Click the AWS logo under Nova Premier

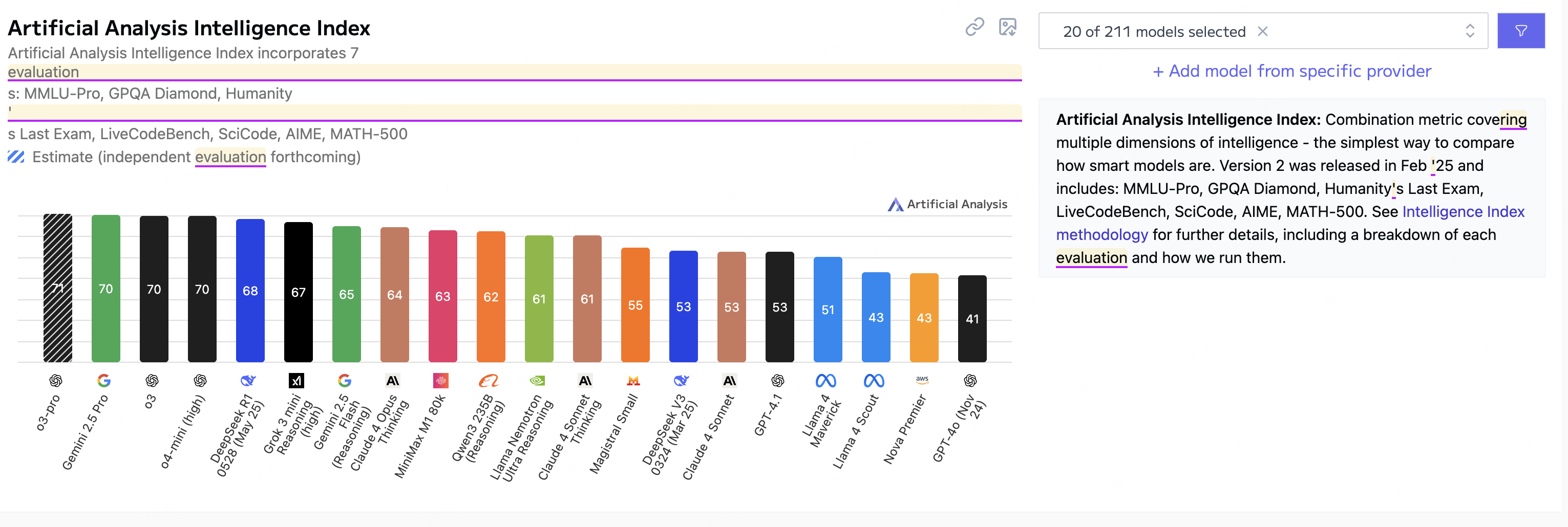click(x=922, y=379)
